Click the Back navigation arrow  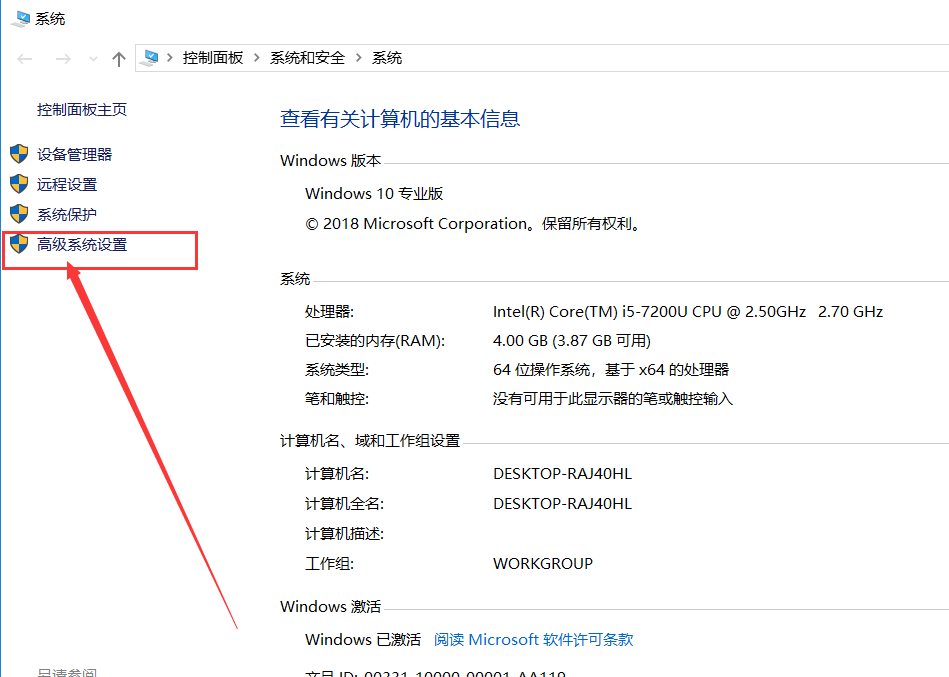coord(25,59)
